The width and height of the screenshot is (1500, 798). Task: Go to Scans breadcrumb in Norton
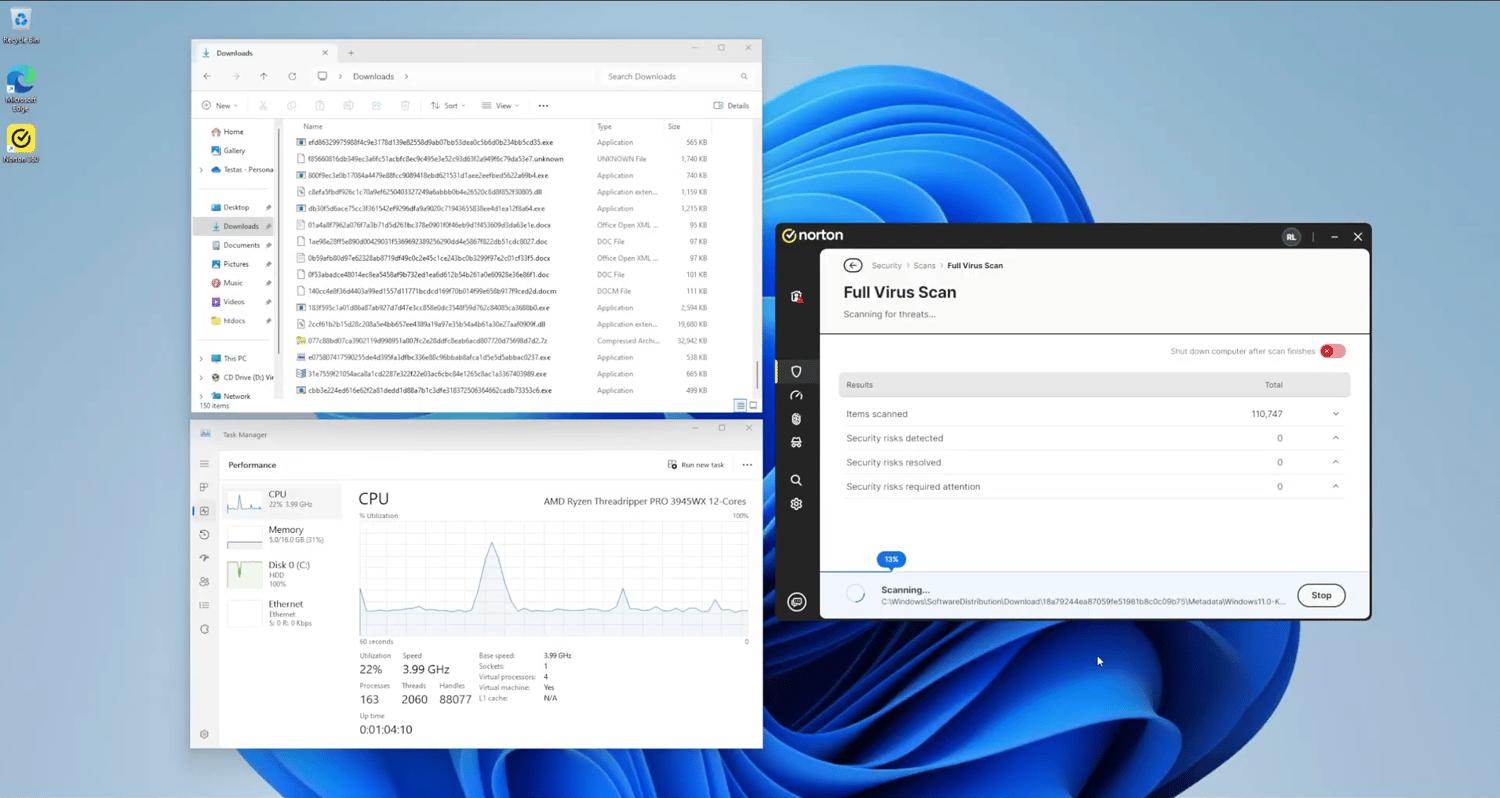(924, 266)
